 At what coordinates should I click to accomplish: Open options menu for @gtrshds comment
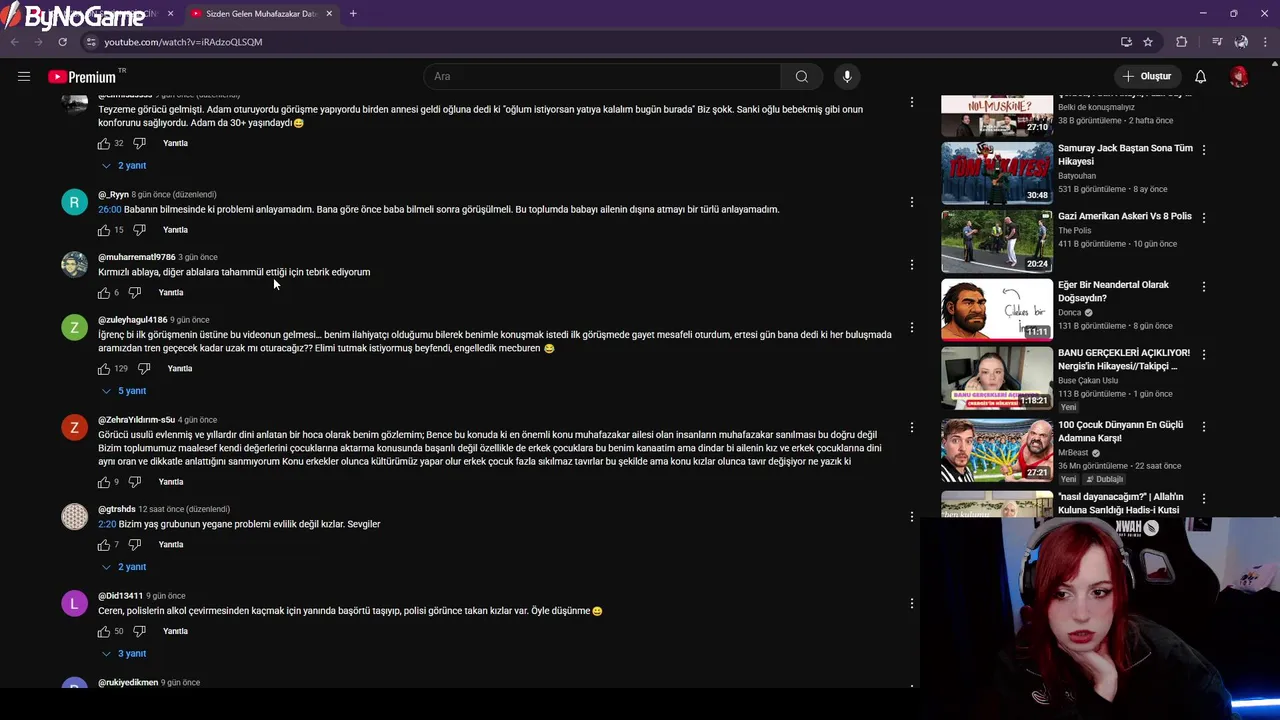coord(911,517)
